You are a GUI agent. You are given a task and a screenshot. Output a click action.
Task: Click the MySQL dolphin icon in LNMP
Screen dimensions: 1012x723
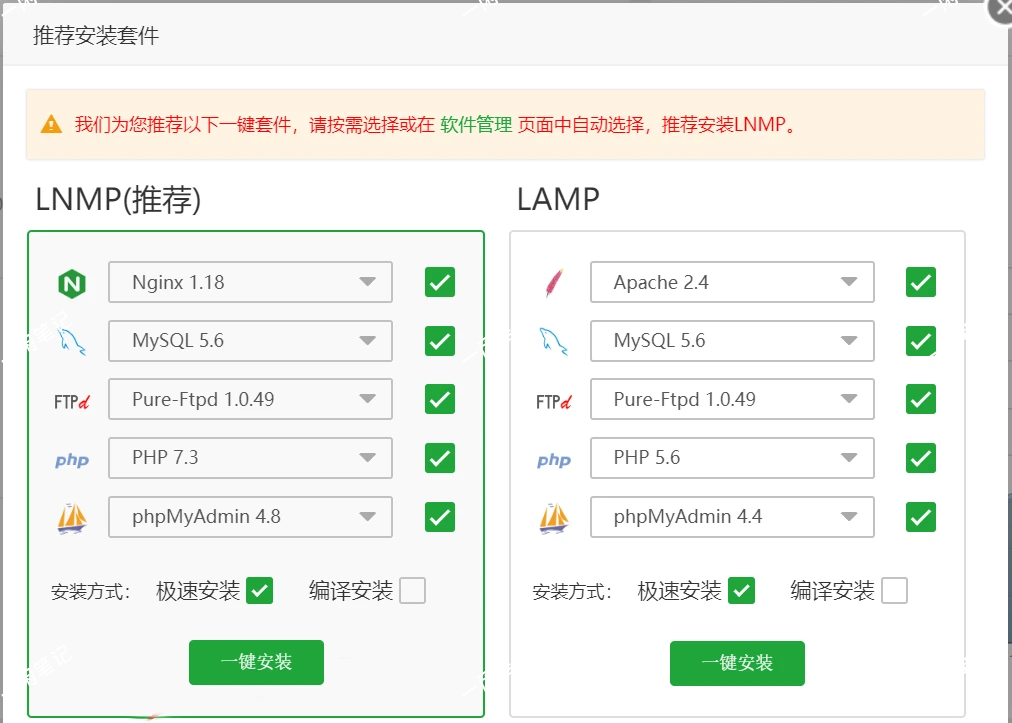click(72, 342)
